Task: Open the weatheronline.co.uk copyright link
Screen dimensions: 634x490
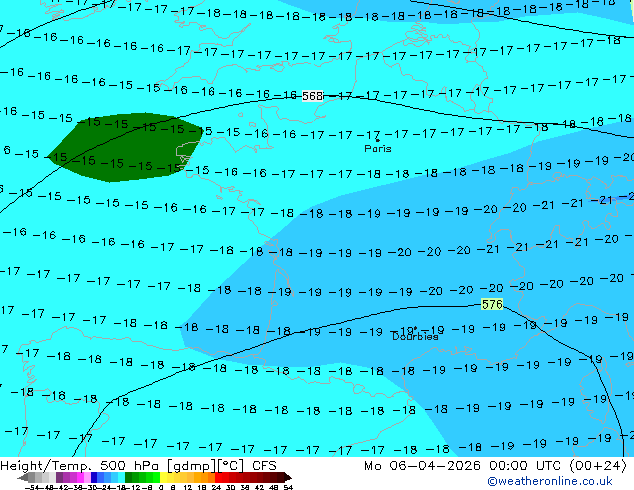Action: click(549, 481)
